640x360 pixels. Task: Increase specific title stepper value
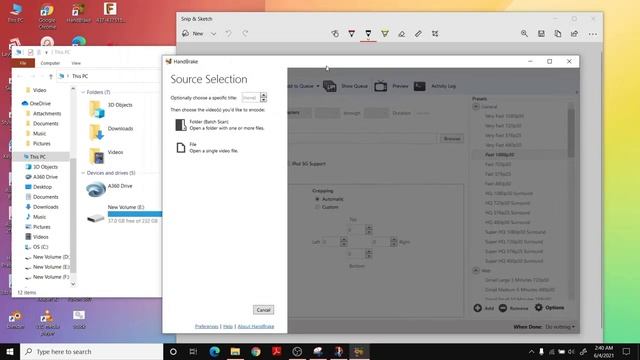[x=263, y=95]
